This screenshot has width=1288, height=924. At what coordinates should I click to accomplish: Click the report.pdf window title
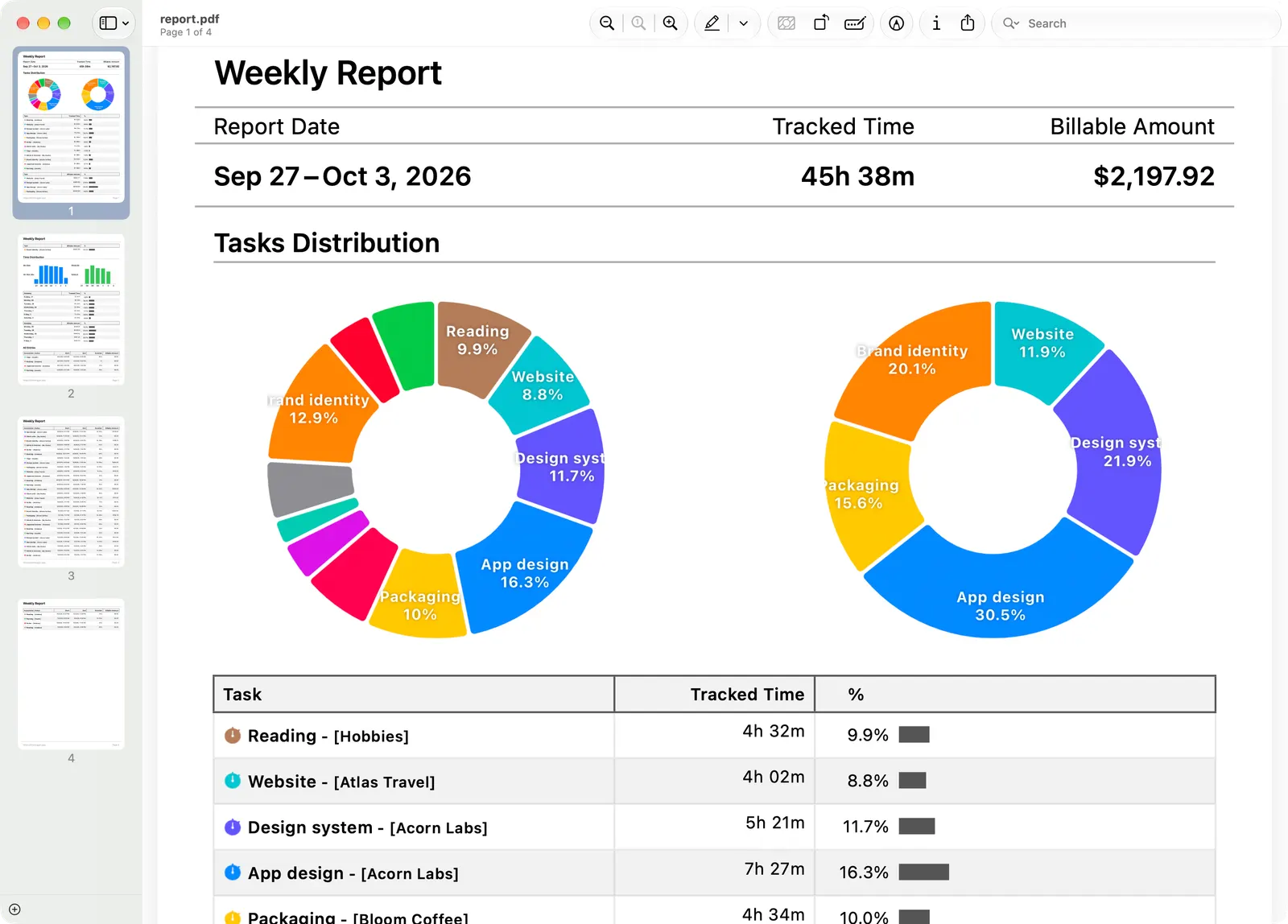point(189,19)
